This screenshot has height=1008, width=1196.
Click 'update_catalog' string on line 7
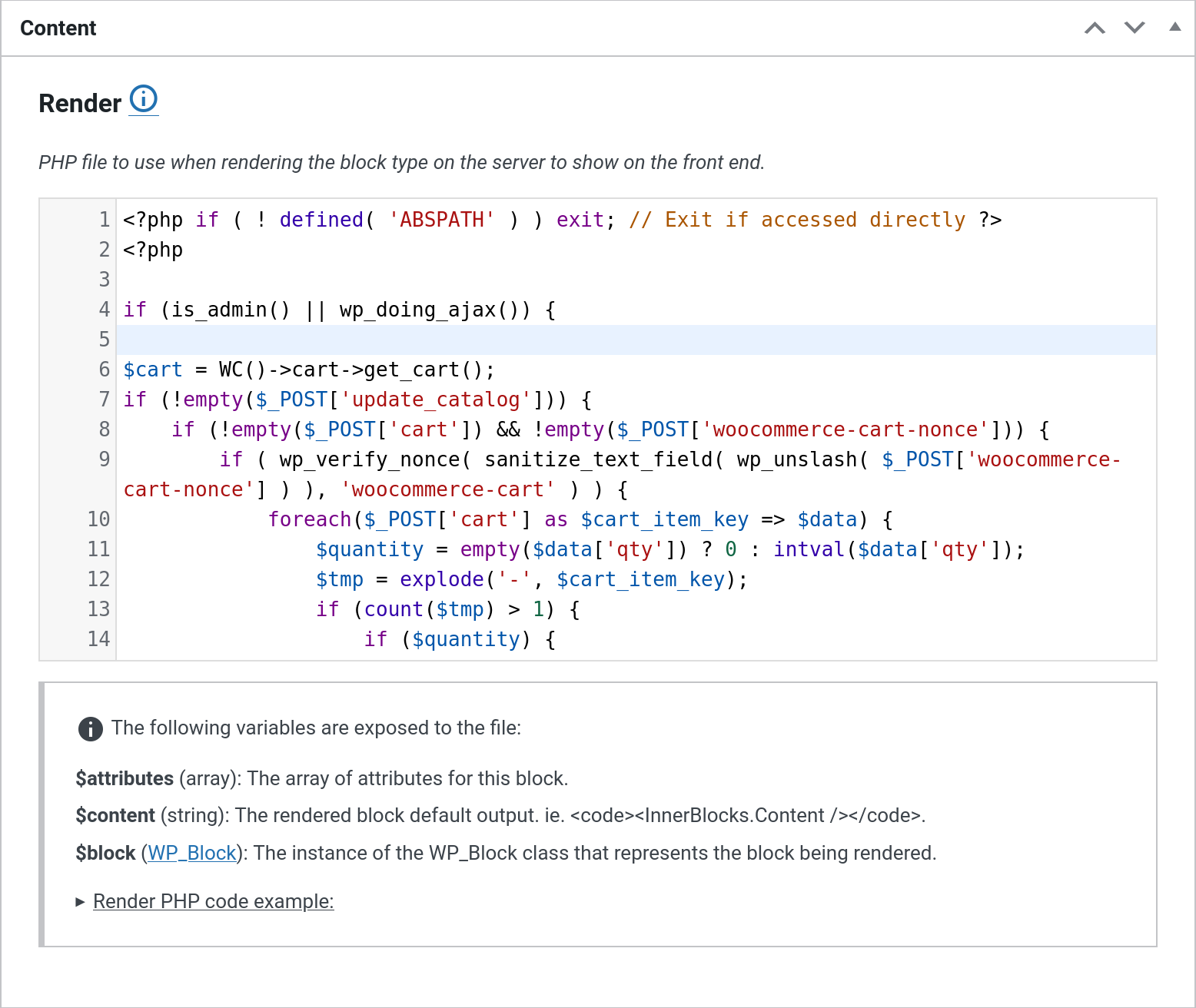click(436, 400)
